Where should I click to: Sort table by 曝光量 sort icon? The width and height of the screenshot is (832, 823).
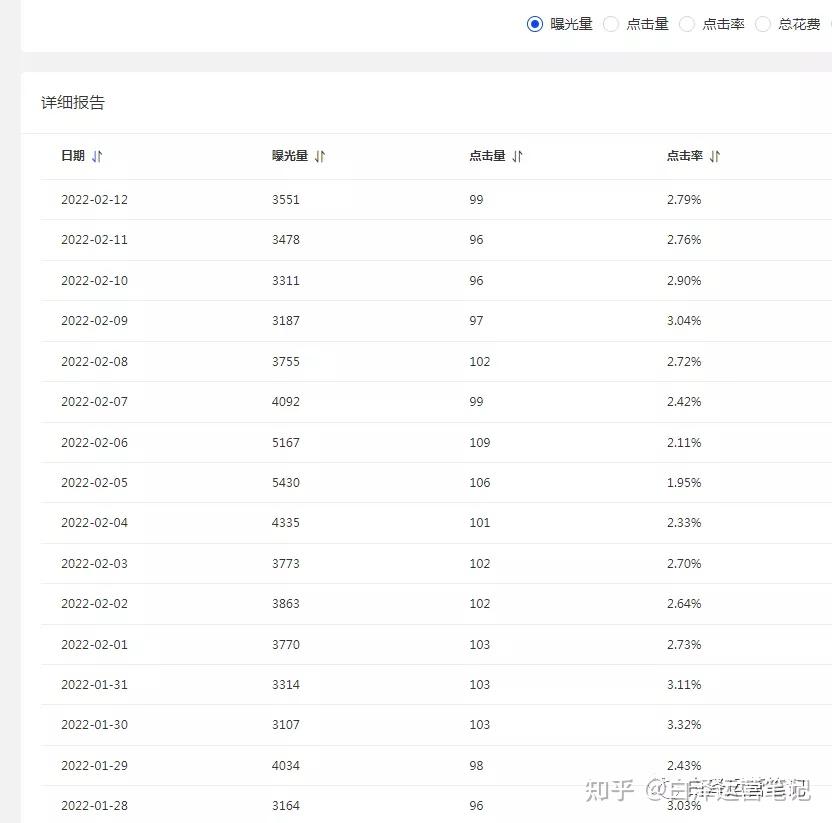pos(320,156)
